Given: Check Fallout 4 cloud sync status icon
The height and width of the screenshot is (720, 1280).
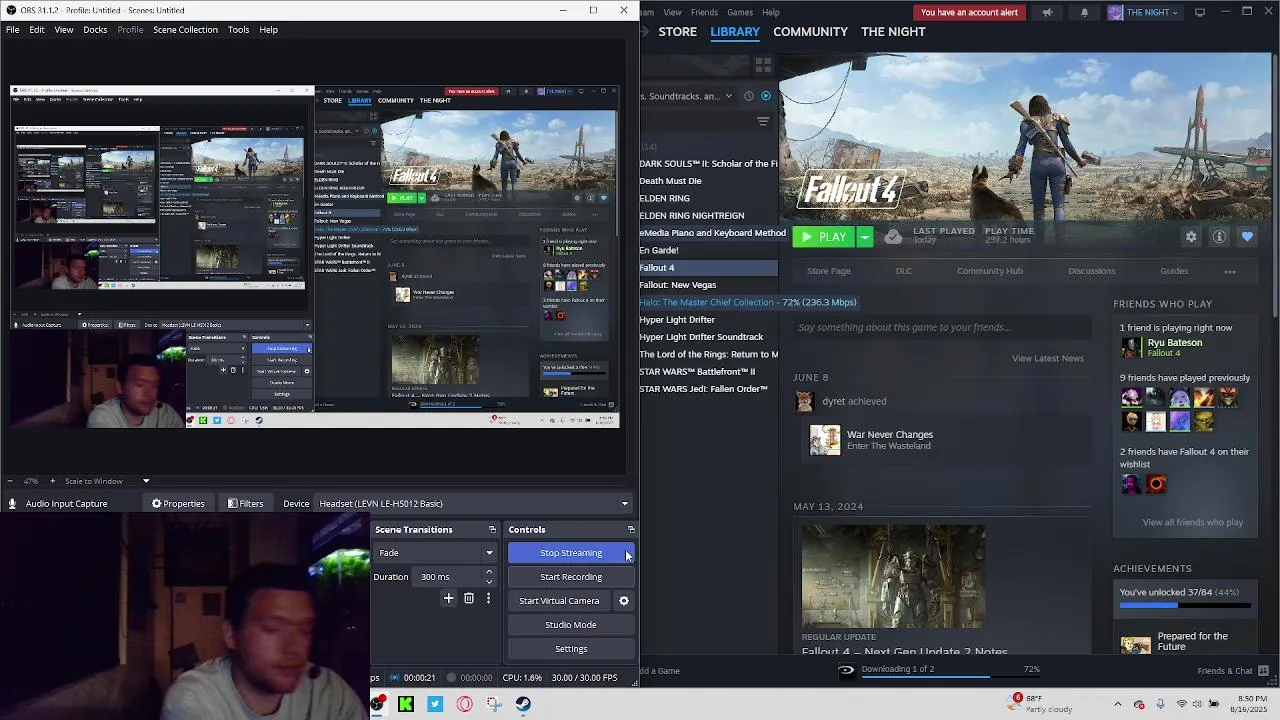Looking at the screenshot, I should tap(893, 237).
